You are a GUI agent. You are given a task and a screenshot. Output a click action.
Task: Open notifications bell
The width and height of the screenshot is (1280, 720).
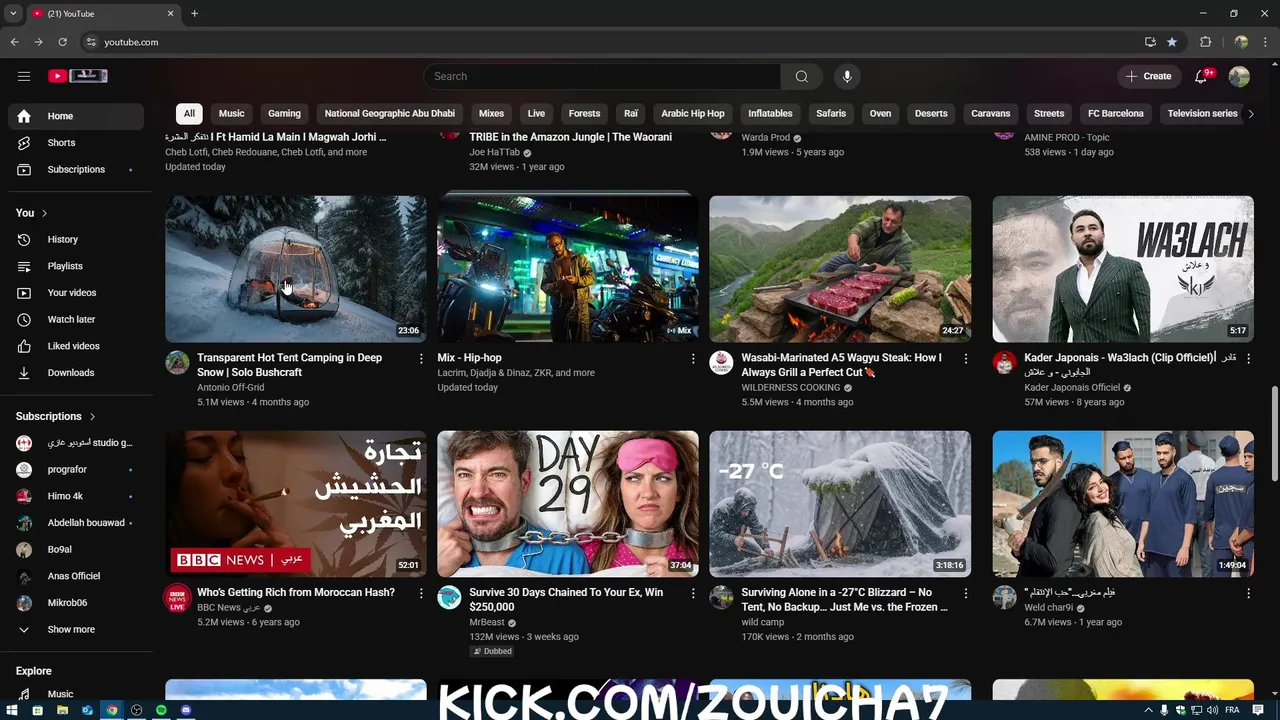(x=1202, y=76)
